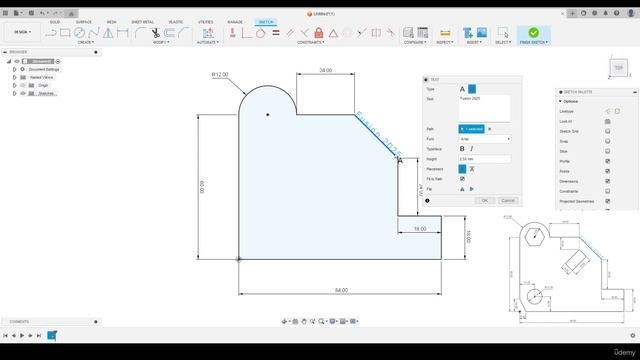Switch to the Mesh tab
640x360 pixels.
click(111, 22)
